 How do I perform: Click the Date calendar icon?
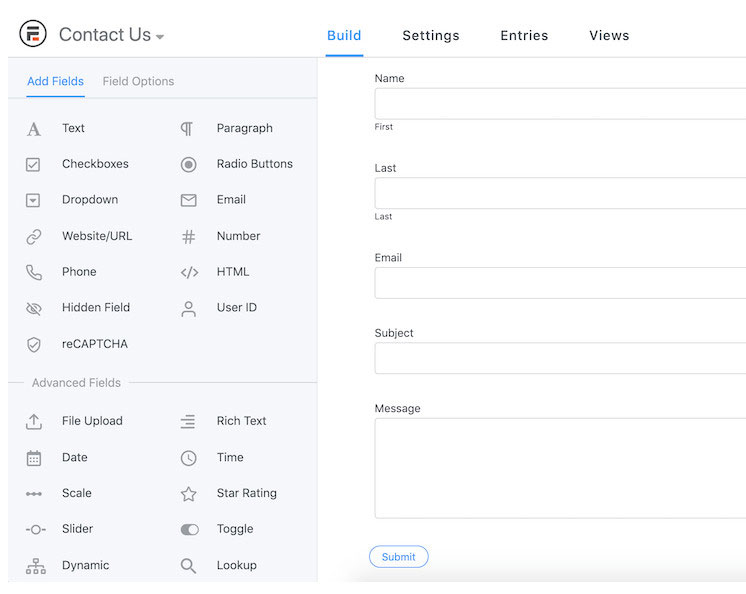(x=34, y=458)
